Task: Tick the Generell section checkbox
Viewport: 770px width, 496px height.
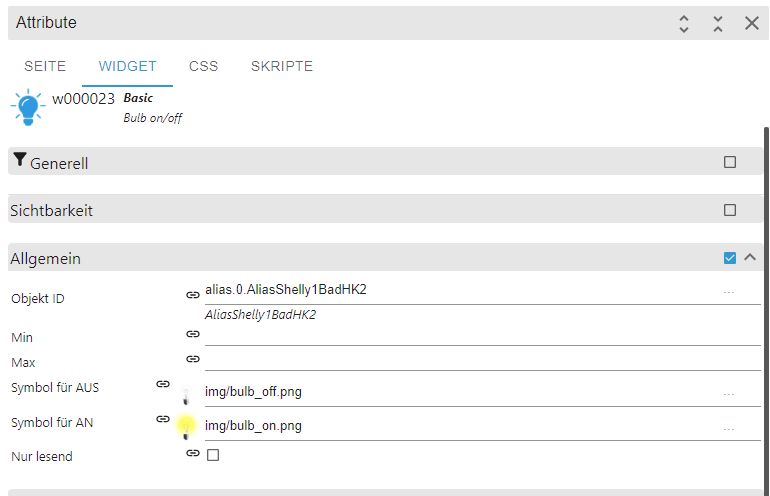Action: pyautogui.click(x=730, y=162)
